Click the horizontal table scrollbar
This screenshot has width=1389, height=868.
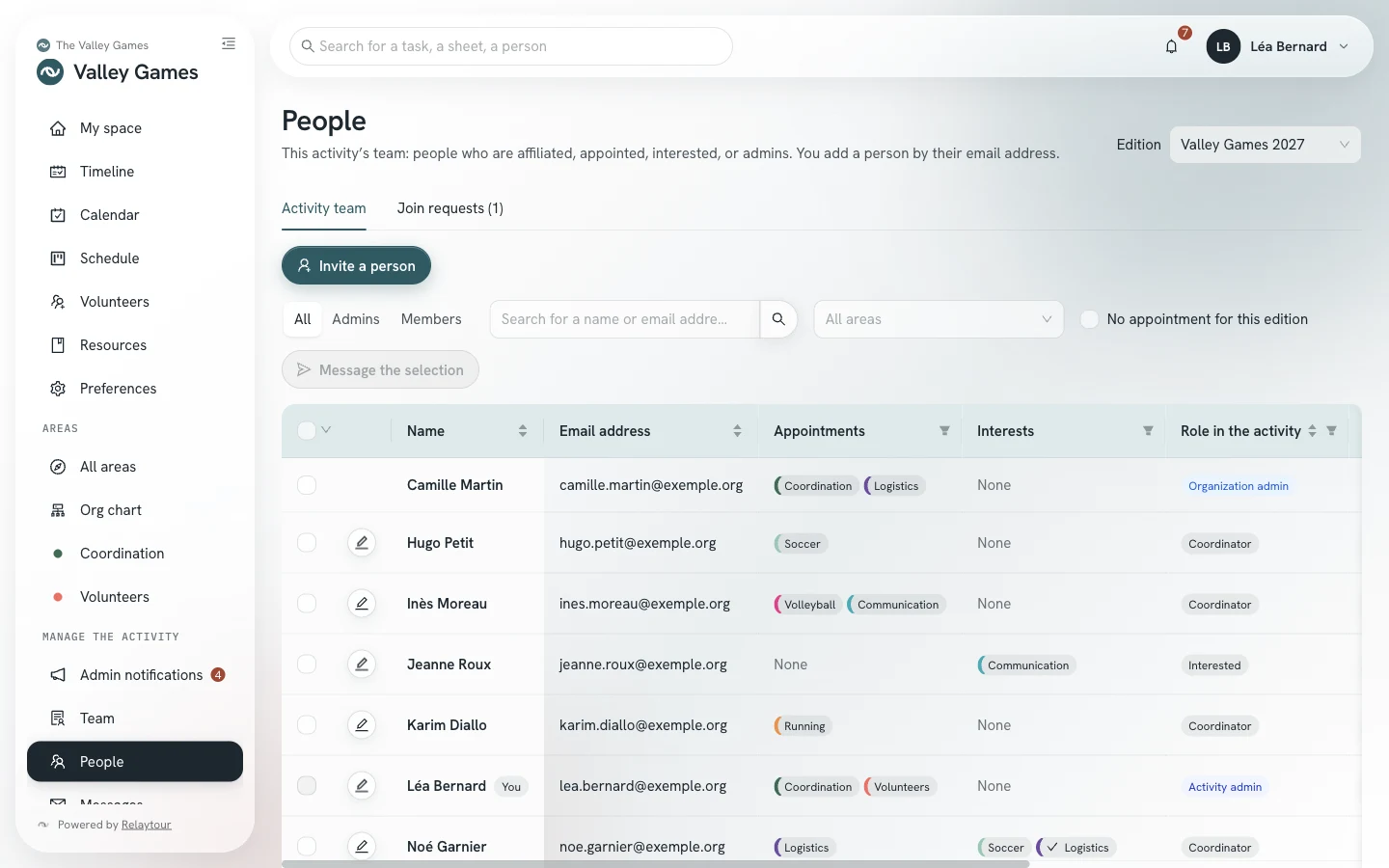[x=656, y=864]
